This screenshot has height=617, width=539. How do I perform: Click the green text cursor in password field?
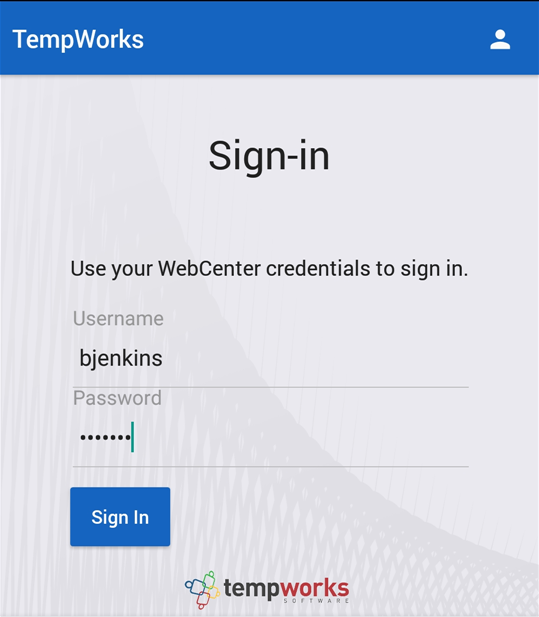[x=133, y=437]
